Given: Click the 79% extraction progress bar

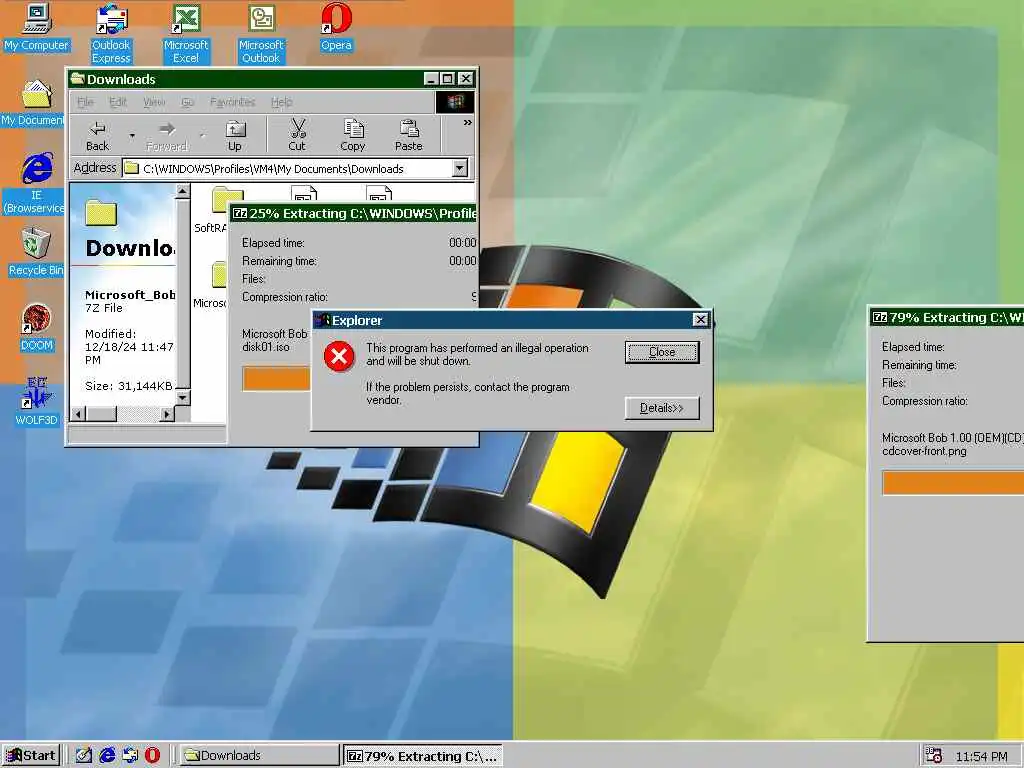Looking at the screenshot, I should point(953,483).
